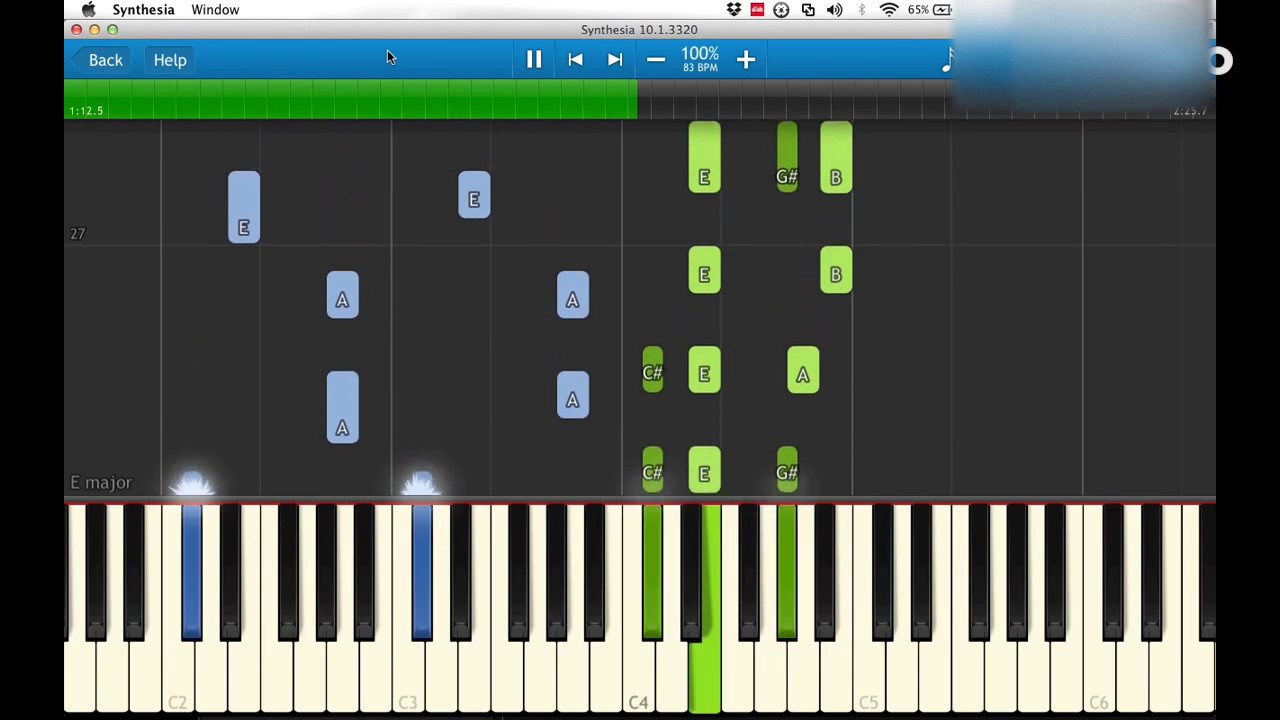Click the 65% battery indicator
The height and width of the screenshot is (720, 1280).
pos(929,10)
